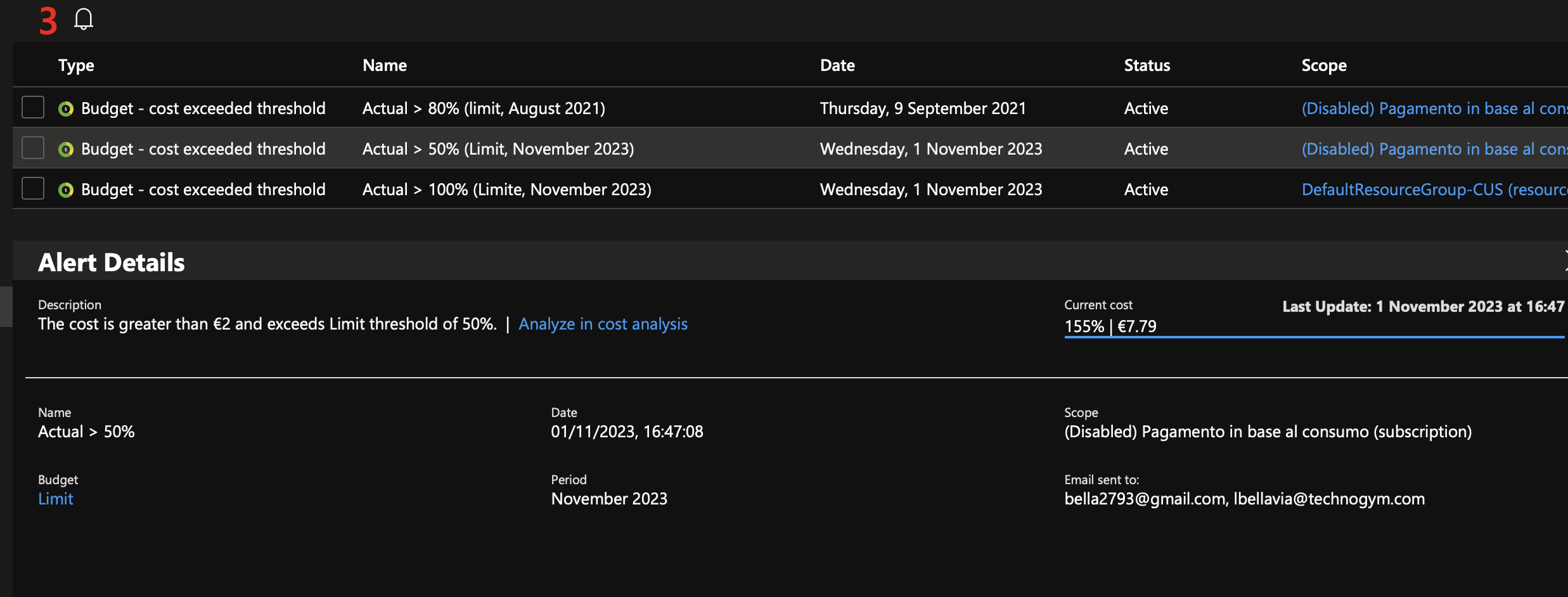Click budget icon on 100% Limite alert
The image size is (1568, 597).
pyautogui.click(x=66, y=190)
